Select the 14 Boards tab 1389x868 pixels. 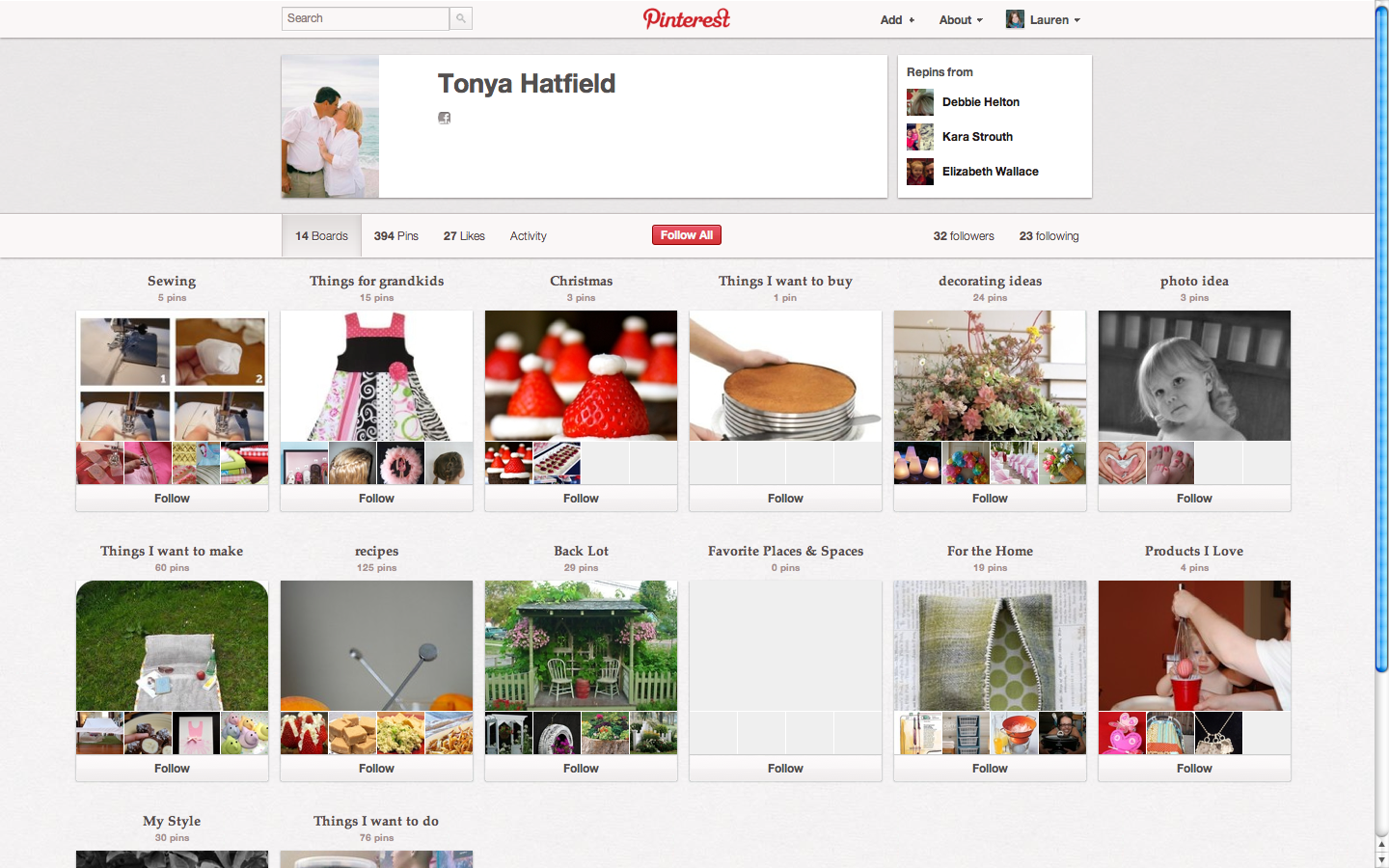321,236
